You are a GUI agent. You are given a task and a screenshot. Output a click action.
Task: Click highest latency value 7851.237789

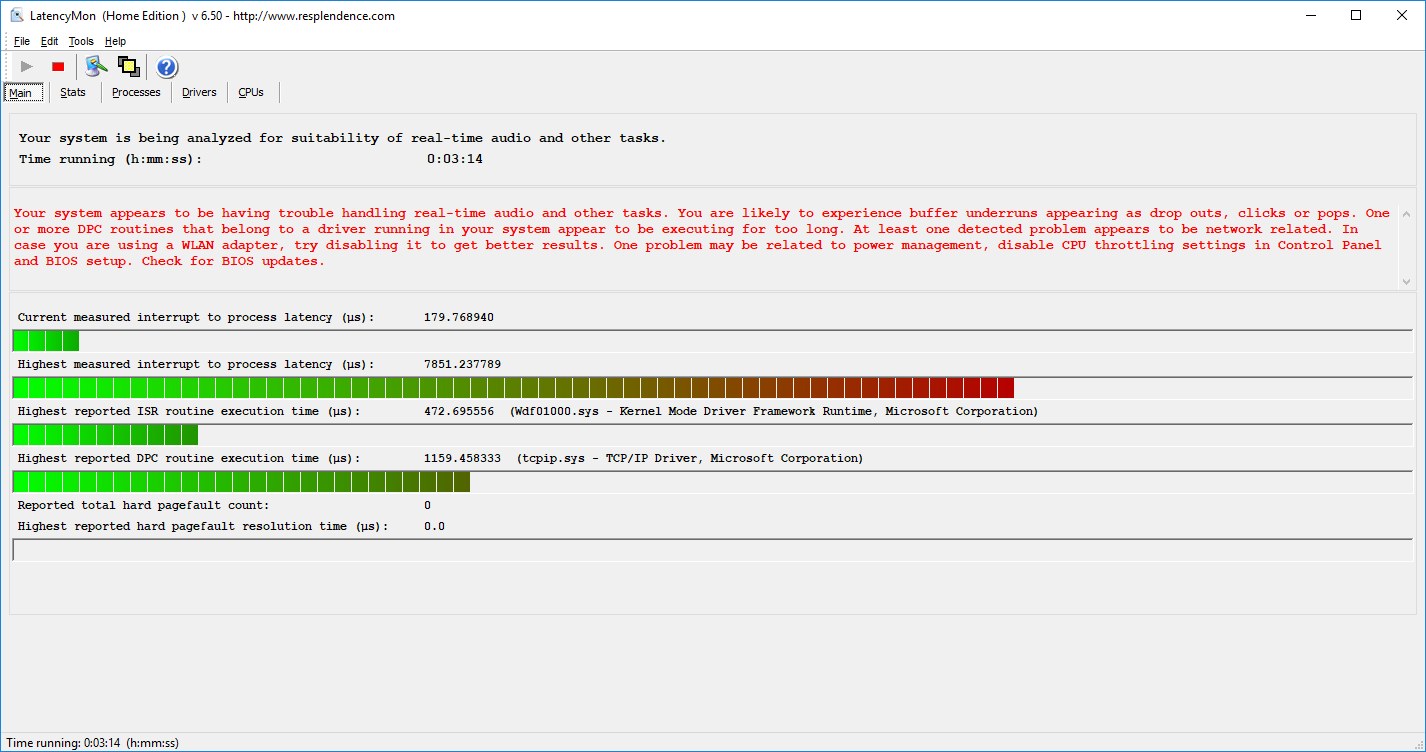click(462, 364)
